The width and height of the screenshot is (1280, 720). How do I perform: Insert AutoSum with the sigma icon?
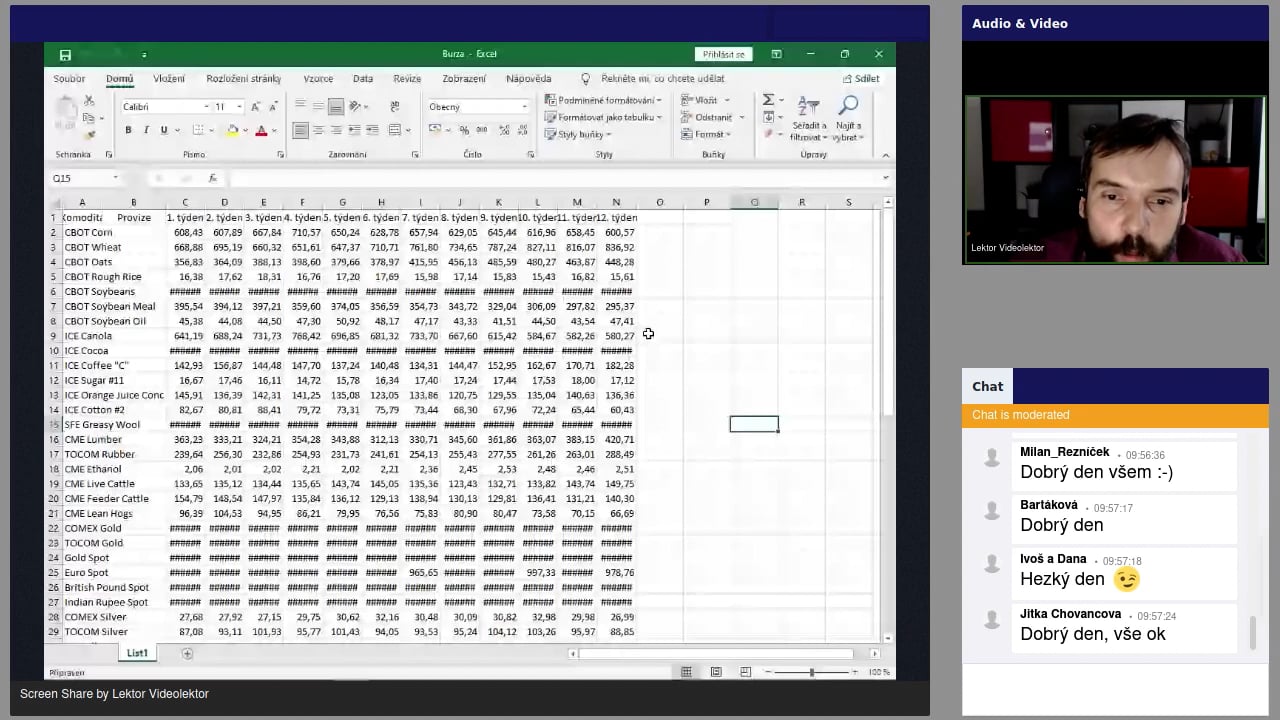click(768, 100)
